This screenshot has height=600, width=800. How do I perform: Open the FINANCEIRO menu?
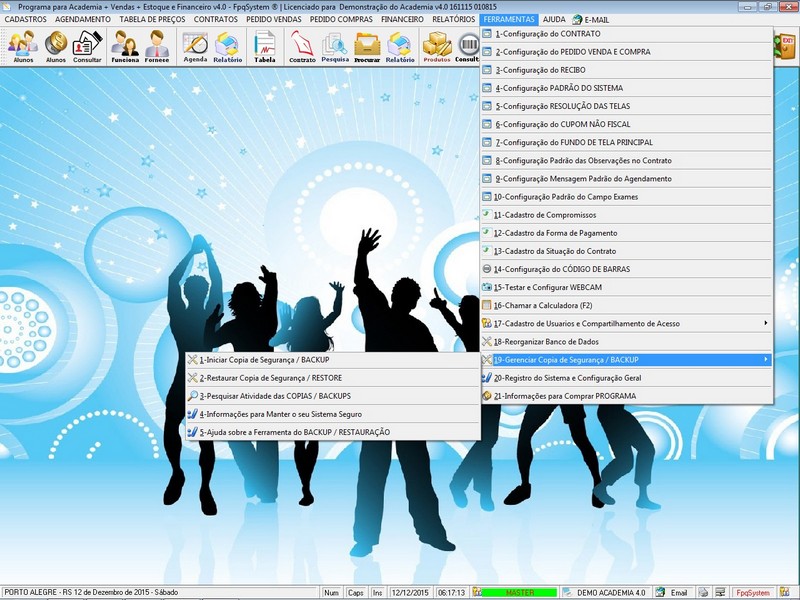[403, 19]
